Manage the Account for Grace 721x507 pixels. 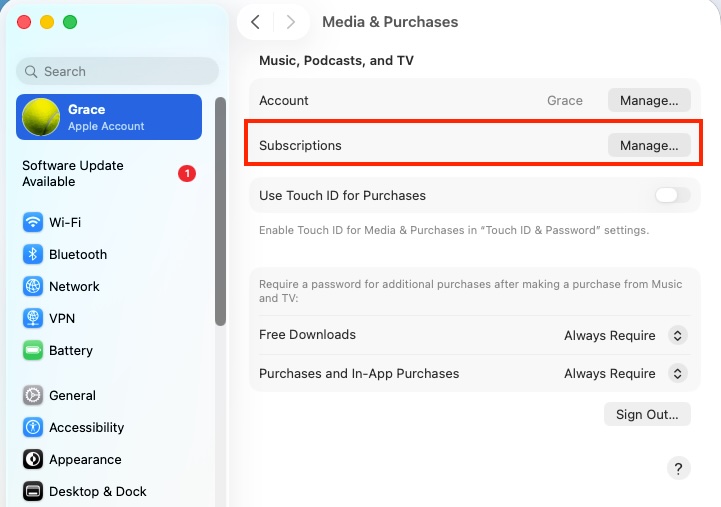pyautogui.click(x=649, y=100)
